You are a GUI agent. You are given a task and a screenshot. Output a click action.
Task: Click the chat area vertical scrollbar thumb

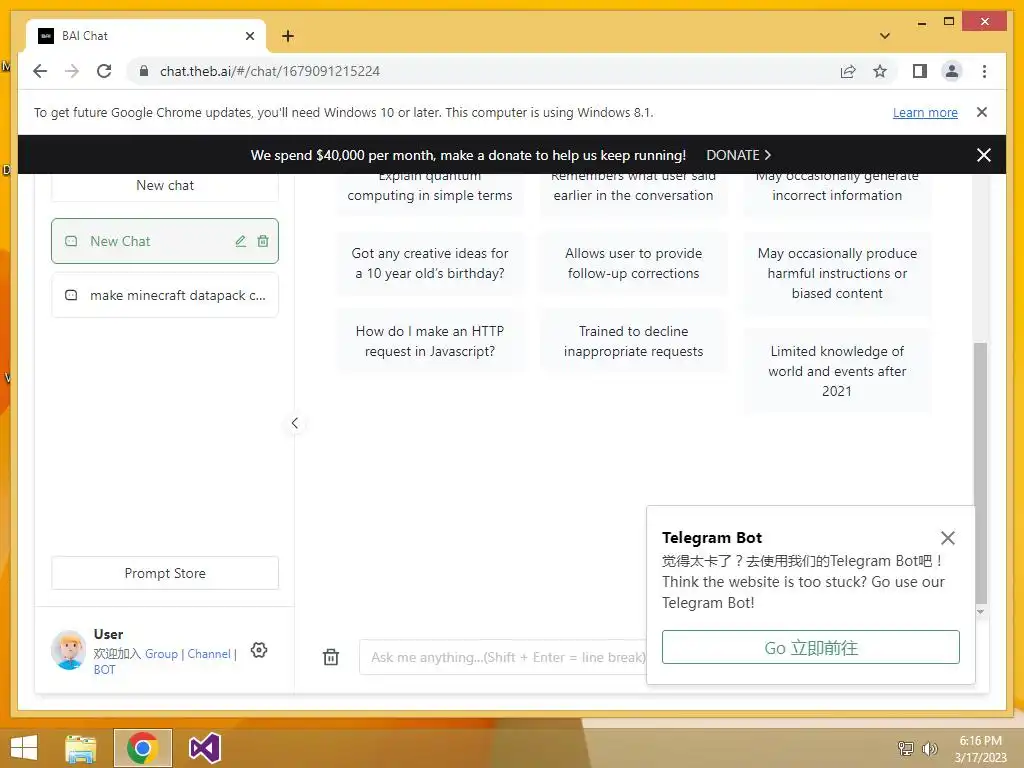click(x=980, y=472)
